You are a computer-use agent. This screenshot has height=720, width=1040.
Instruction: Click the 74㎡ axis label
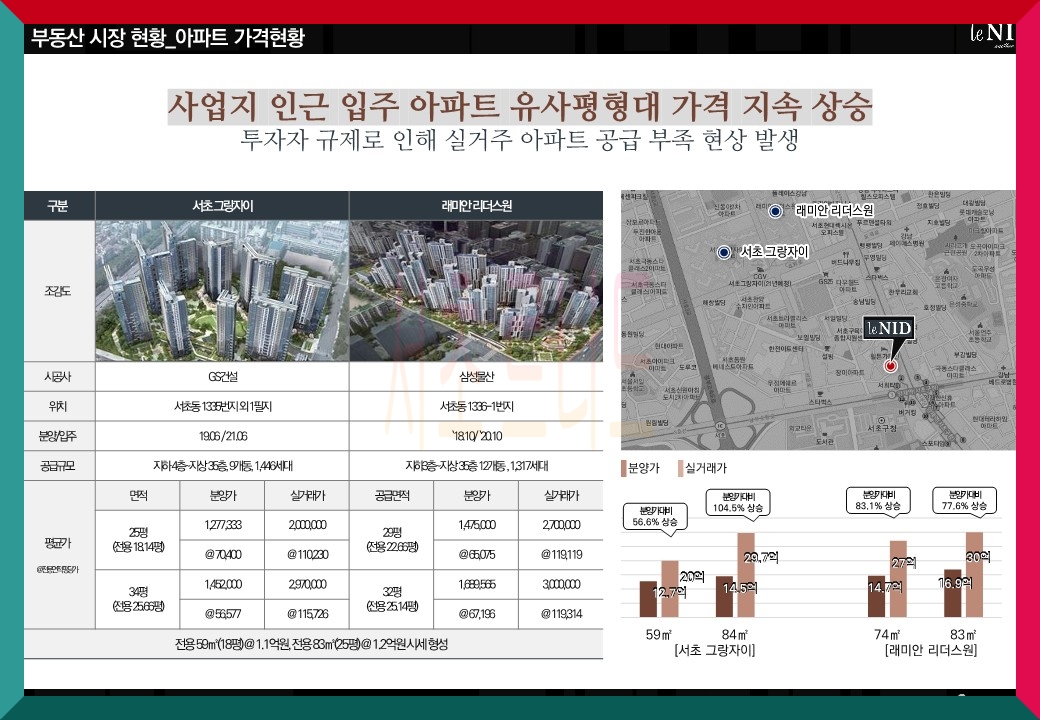pyautogui.click(x=887, y=634)
